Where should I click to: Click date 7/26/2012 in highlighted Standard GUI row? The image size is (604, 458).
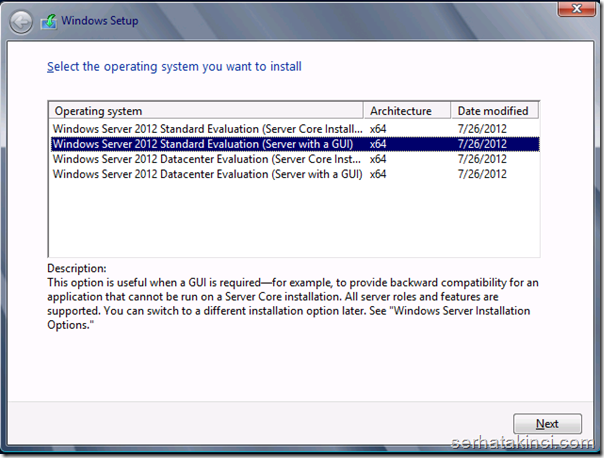(x=482, y=144)
